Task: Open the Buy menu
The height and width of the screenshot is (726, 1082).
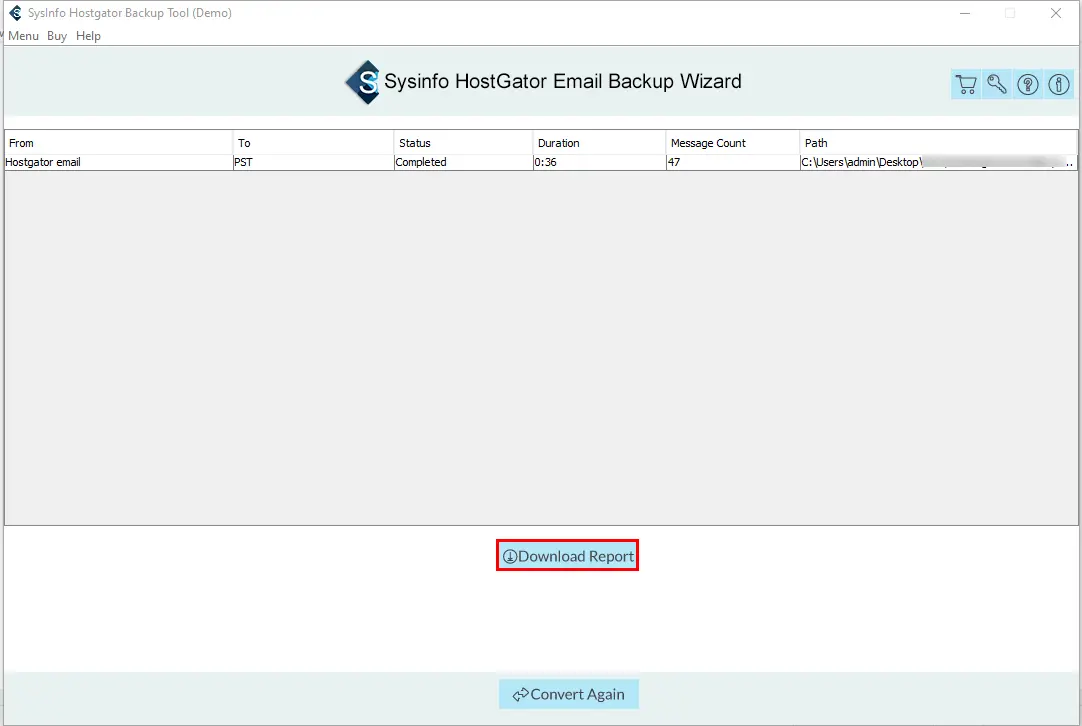Action: 57,36
